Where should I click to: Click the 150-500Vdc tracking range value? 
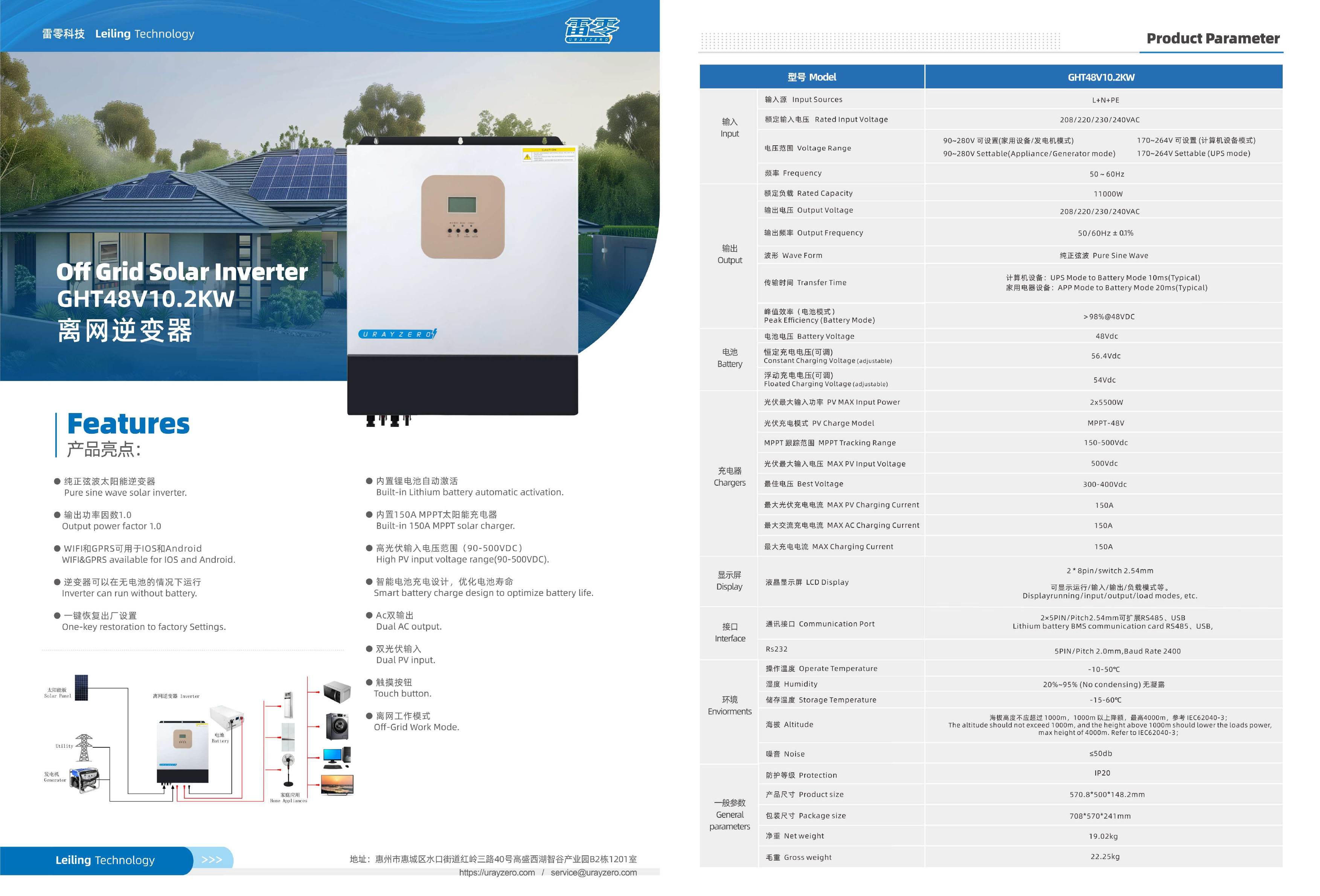point(1105,443)
